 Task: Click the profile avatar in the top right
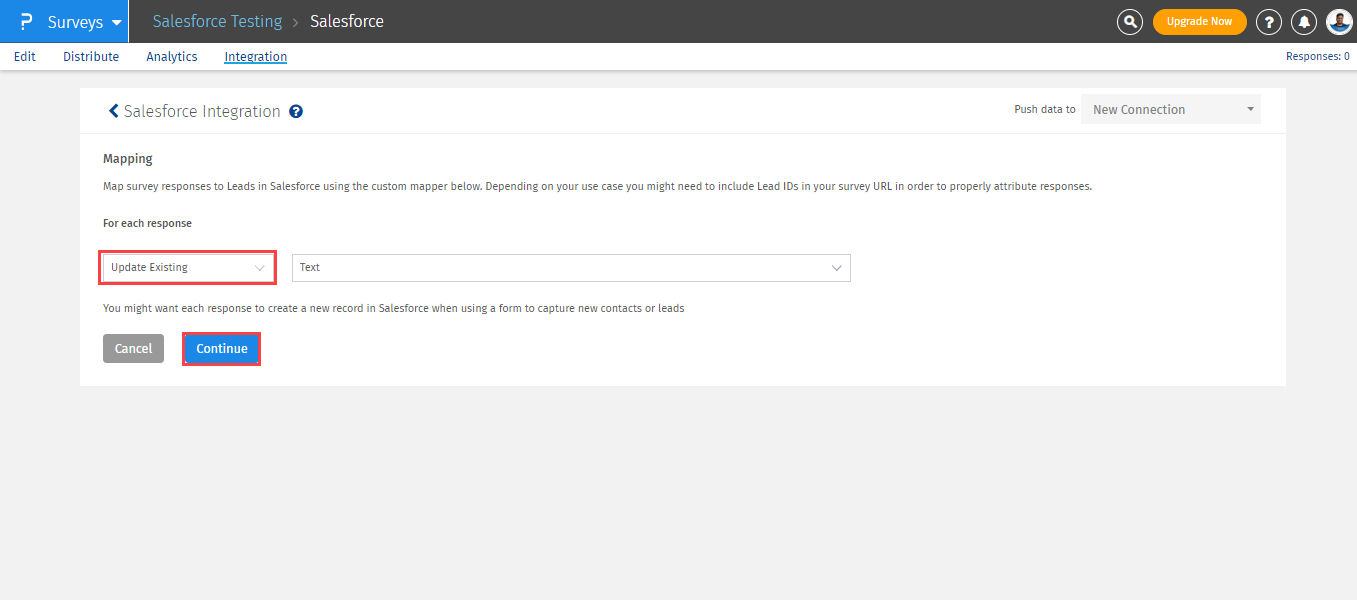pos(1338,21)
